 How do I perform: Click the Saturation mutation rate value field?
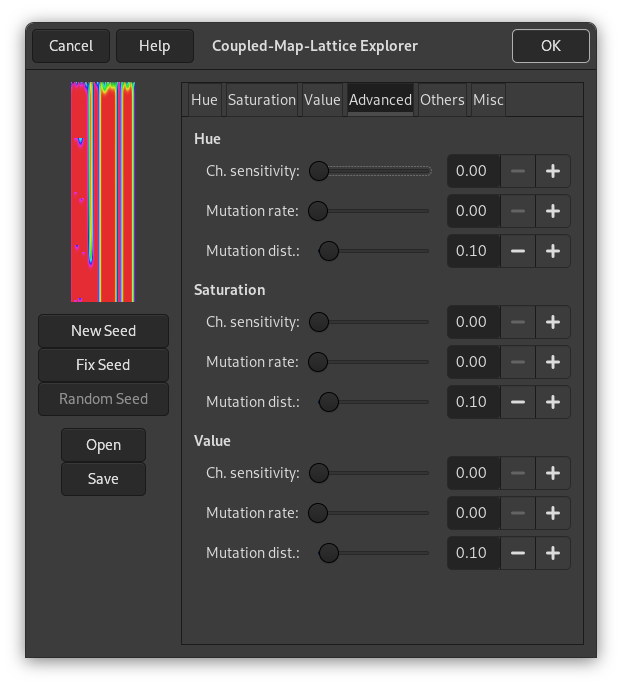coord(472,362)
